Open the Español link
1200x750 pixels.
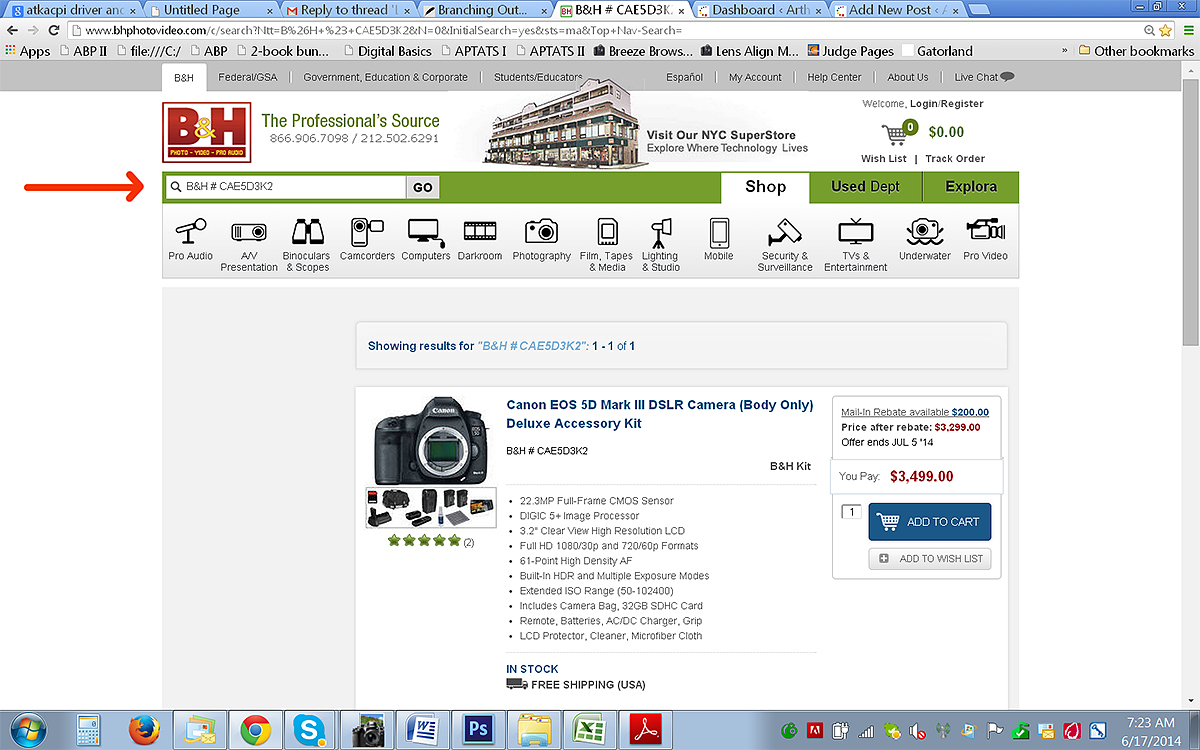tap(685, 77)
